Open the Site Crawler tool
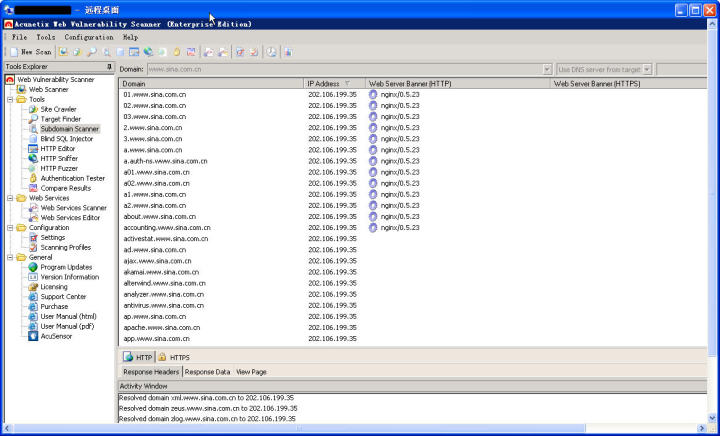Screen dimensions: 720x436 [x=58, y=109]
